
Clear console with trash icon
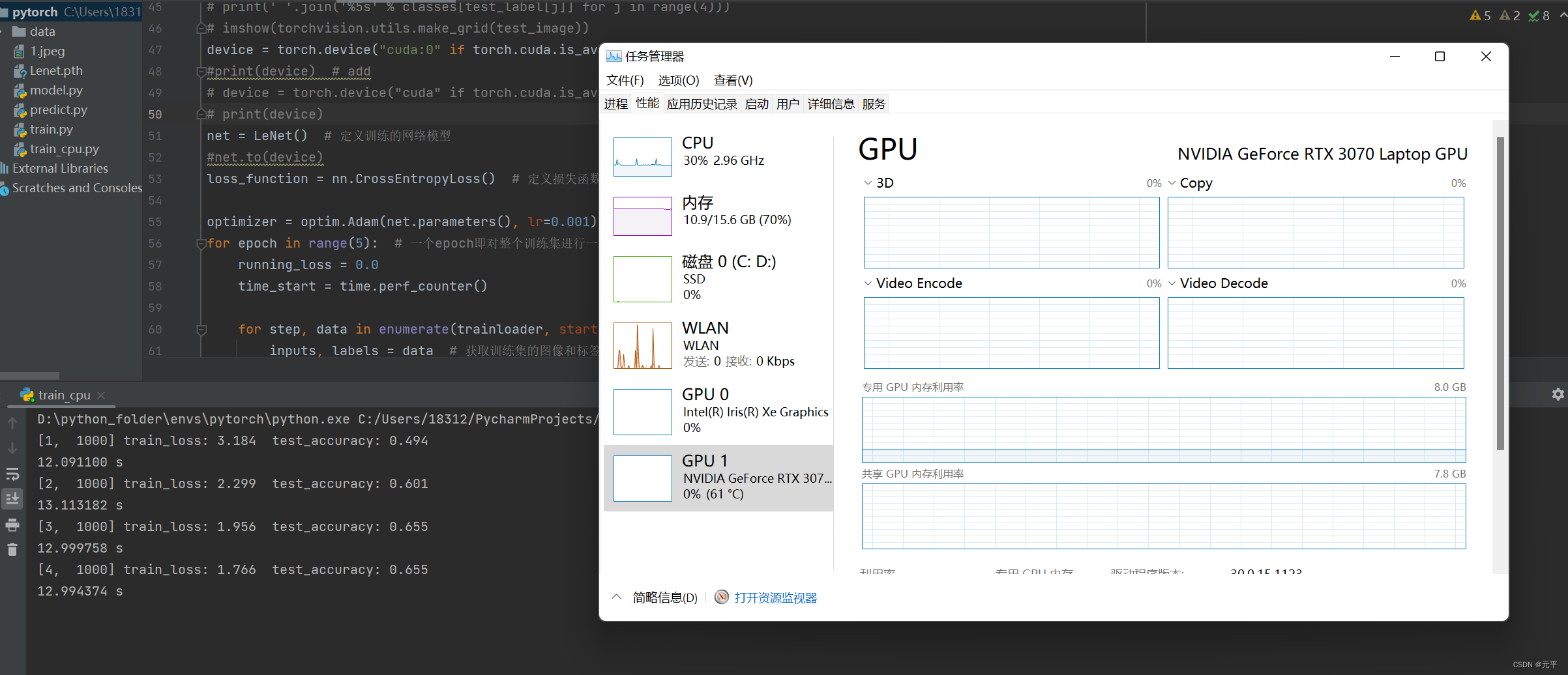click(x=12, y=549)
